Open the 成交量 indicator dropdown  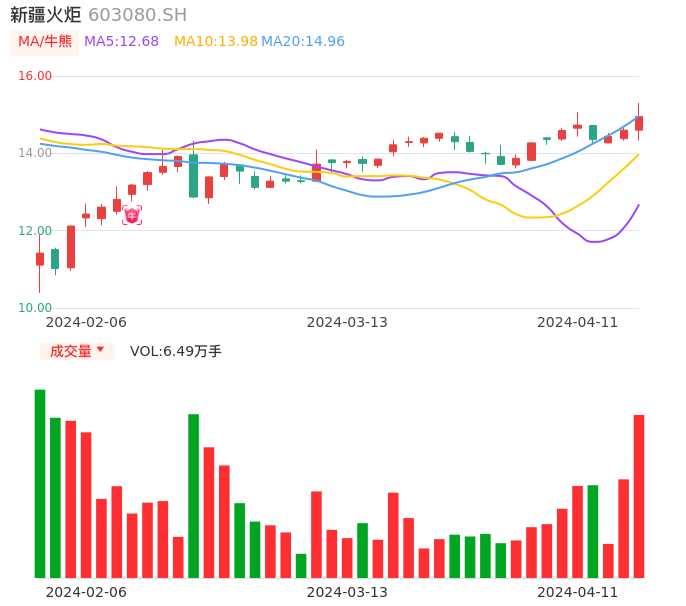coord(77,351)
